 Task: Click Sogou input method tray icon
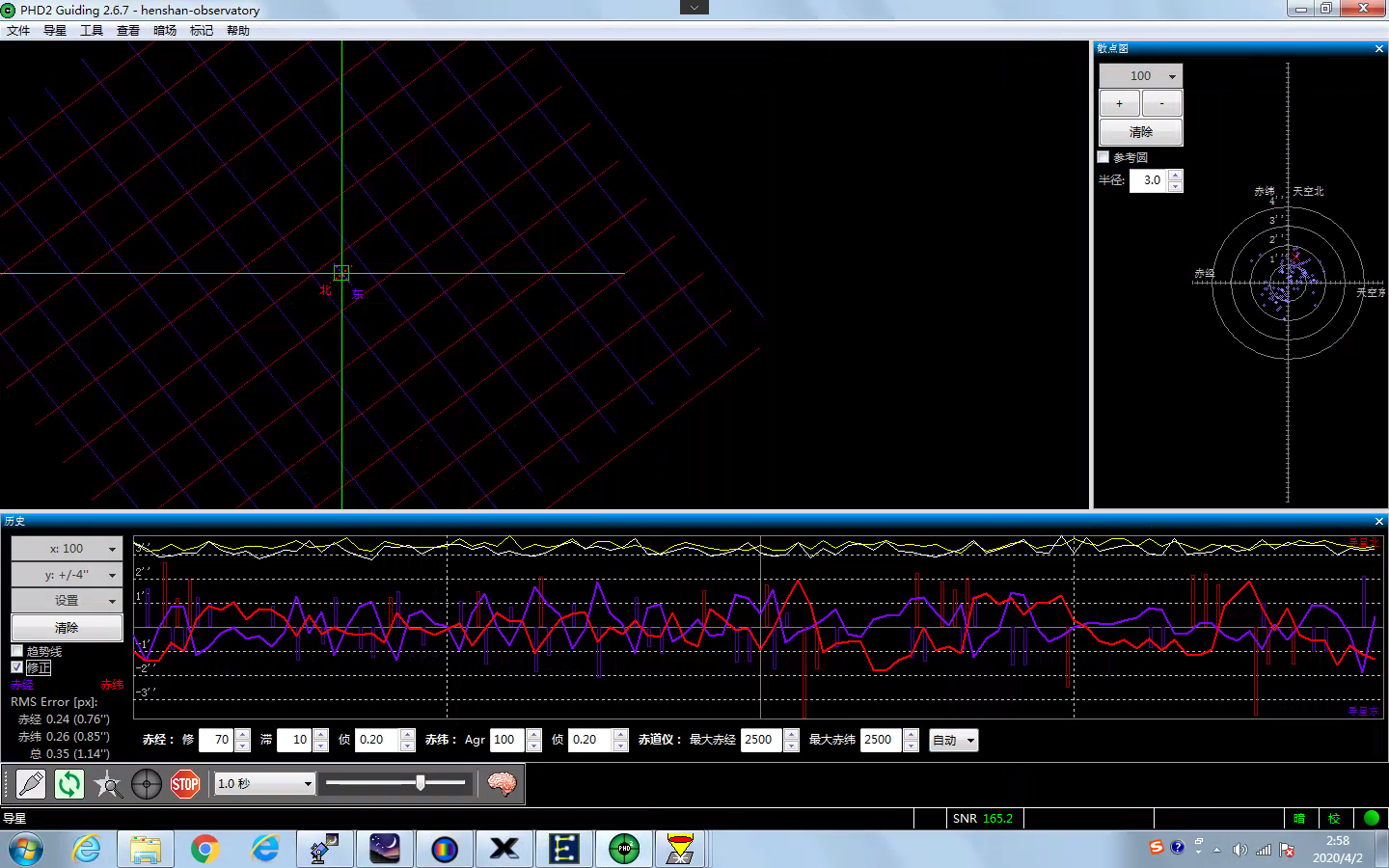tap(1156, 847)
